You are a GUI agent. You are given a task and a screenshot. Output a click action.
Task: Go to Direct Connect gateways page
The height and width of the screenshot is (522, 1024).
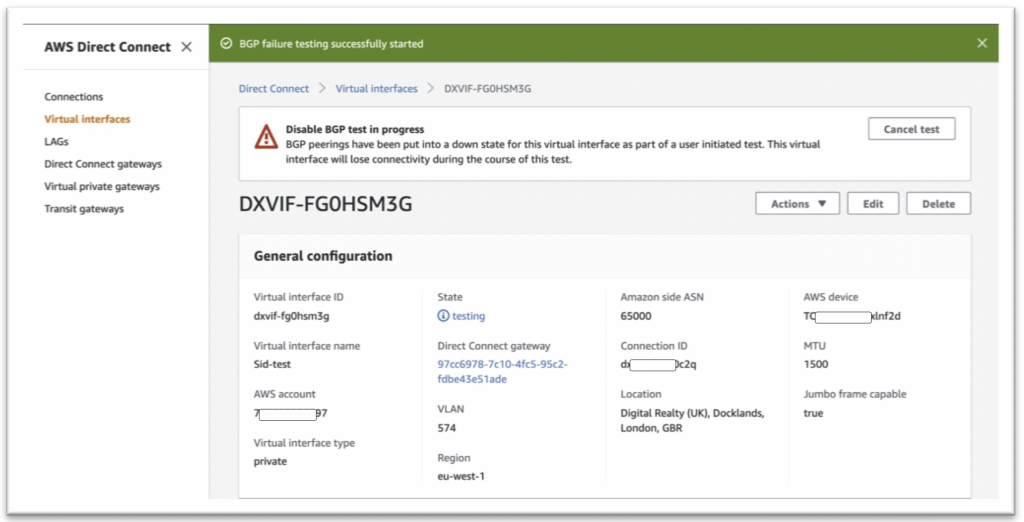click(103, 164)
